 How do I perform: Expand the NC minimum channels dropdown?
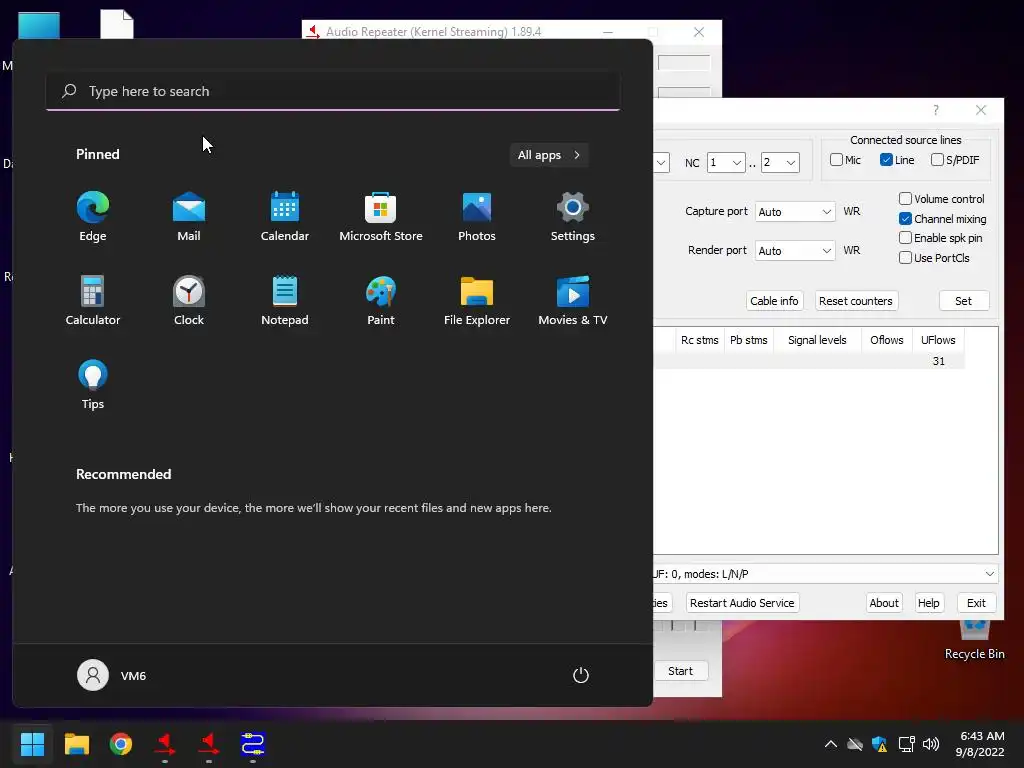pos(726,163)
